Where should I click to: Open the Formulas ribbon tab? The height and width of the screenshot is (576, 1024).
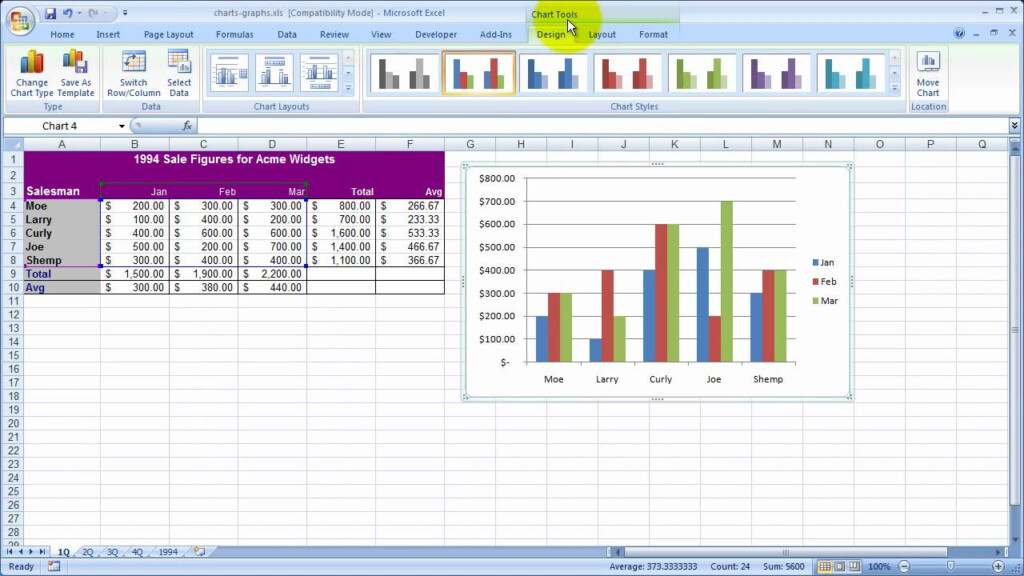[234, 35]
